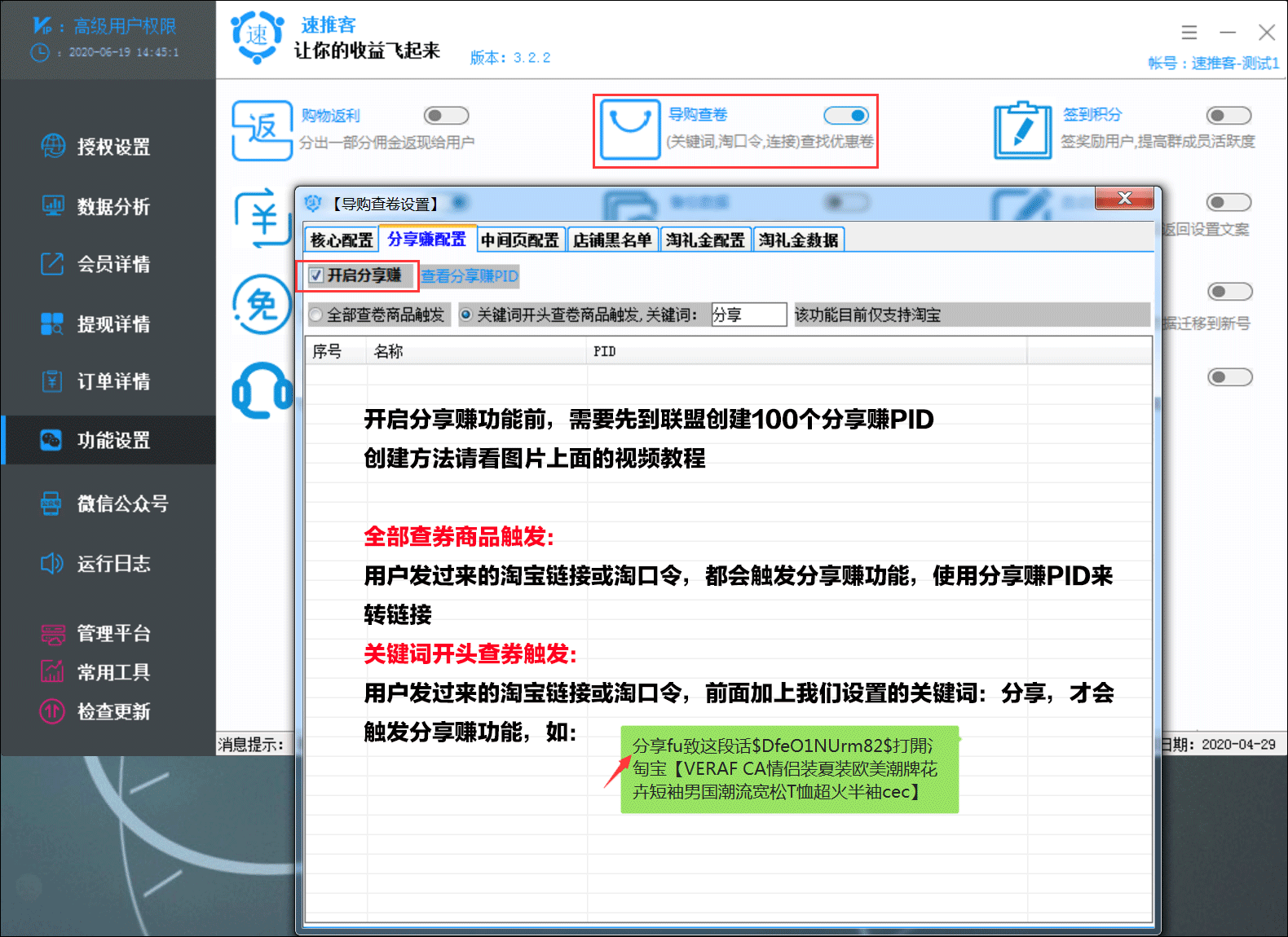Switch to the 淘礼金配置 tab

pos(705,240)
